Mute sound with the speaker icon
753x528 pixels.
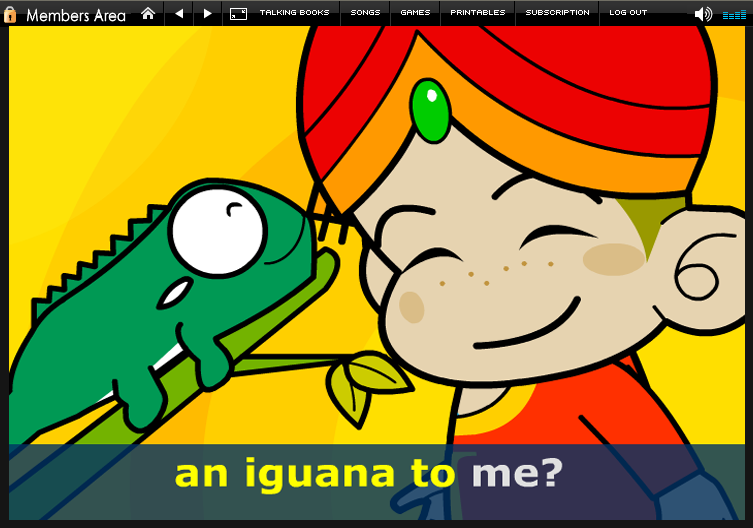pyautogui.click(x=703, y=14)
